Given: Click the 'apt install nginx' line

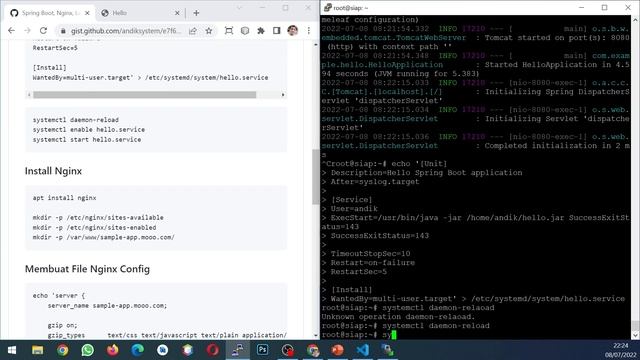Looking at the screenshot, I should pos(64,198).
